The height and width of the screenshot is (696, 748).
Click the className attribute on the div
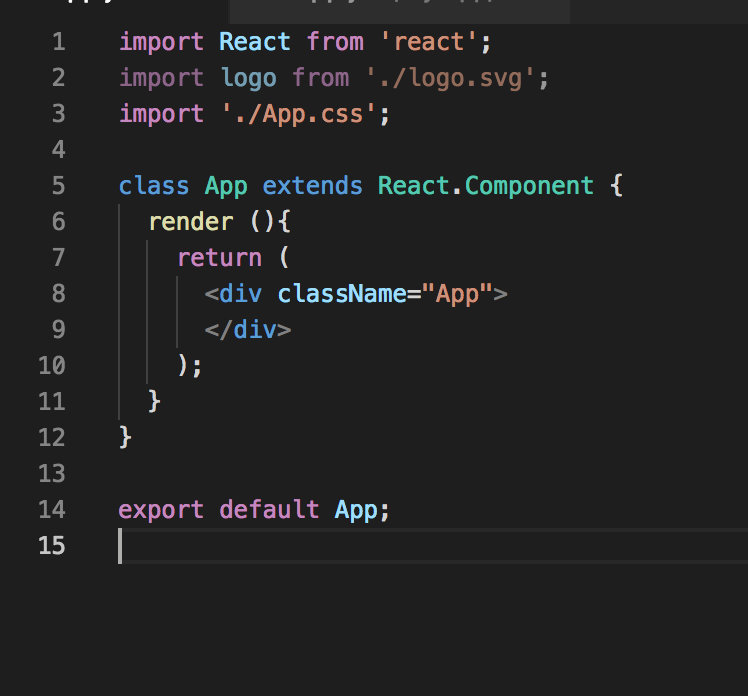click(342, 293)
